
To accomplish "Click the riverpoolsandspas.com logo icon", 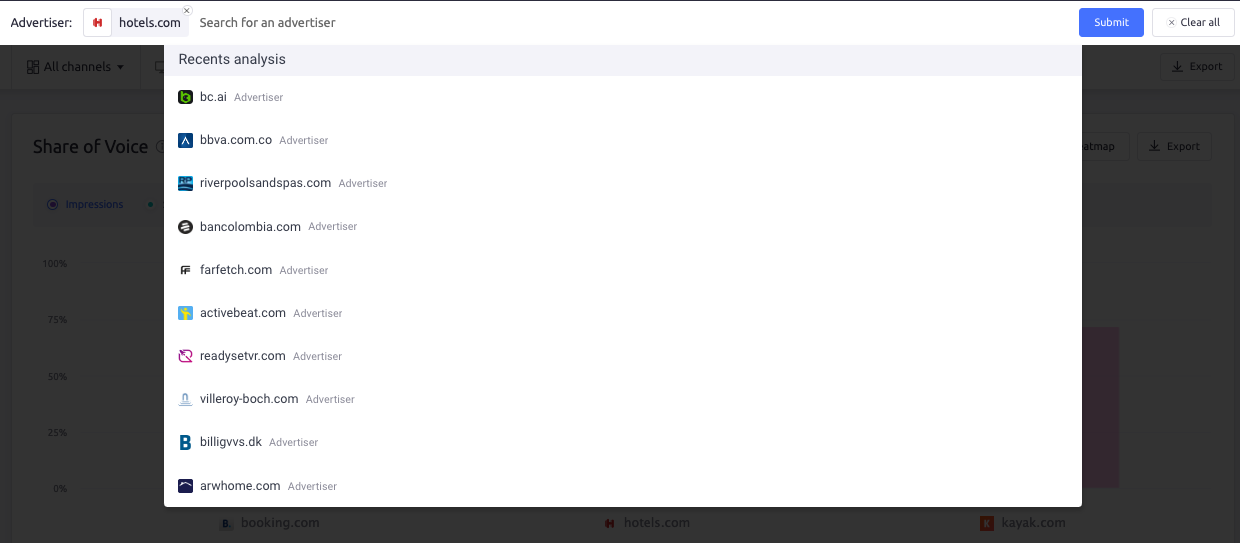I will click(185, 183).
